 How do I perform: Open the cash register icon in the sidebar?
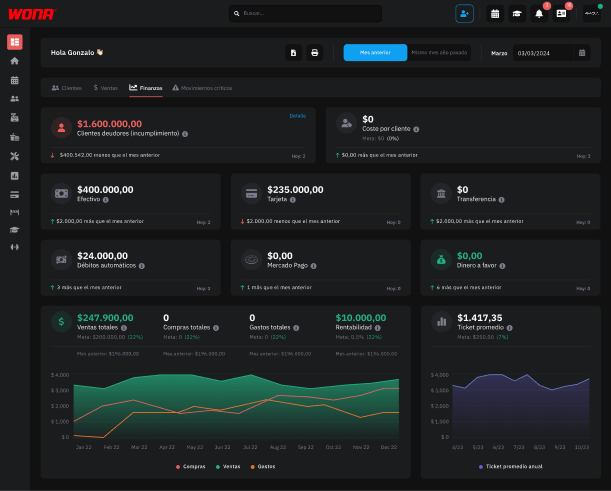(x=15, y=117)
